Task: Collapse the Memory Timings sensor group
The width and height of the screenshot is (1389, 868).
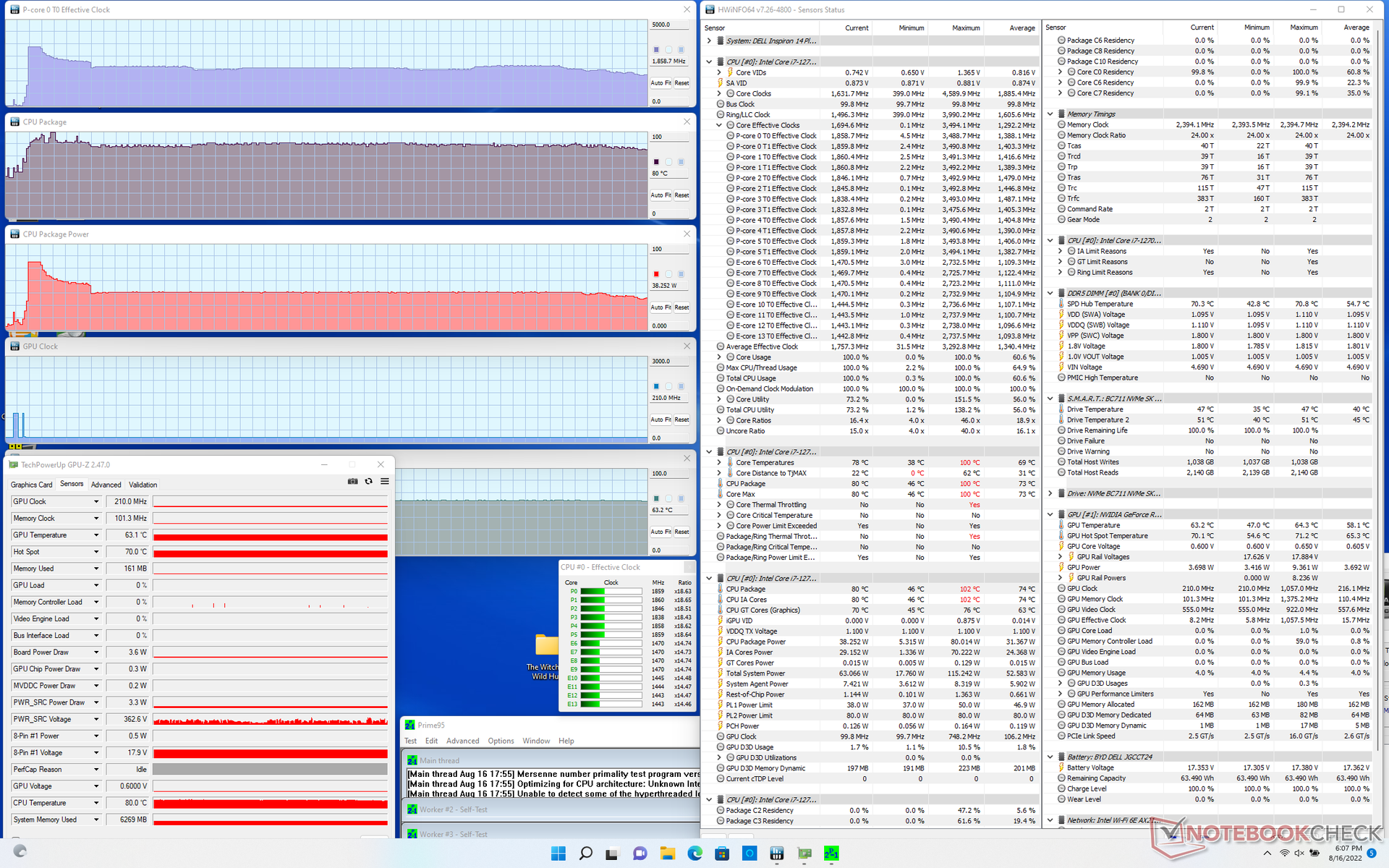Action: pyautogui.click(x=1050, y=114)
